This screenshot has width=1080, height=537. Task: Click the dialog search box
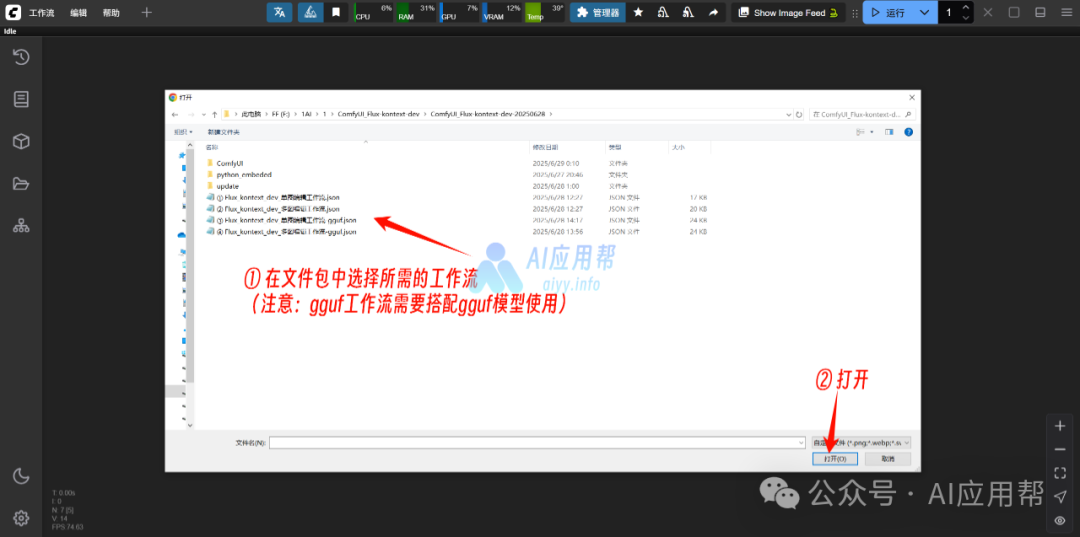(x=862, y=114)
